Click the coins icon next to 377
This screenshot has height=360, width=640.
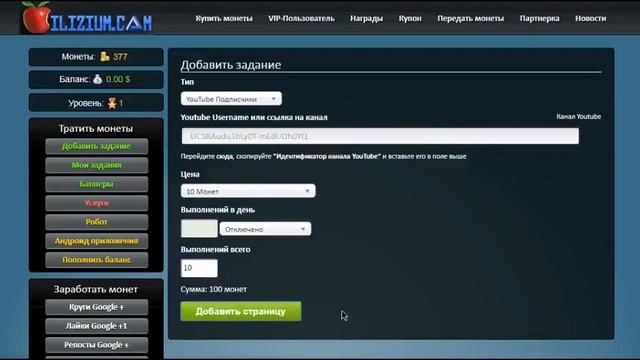[105, 56]
